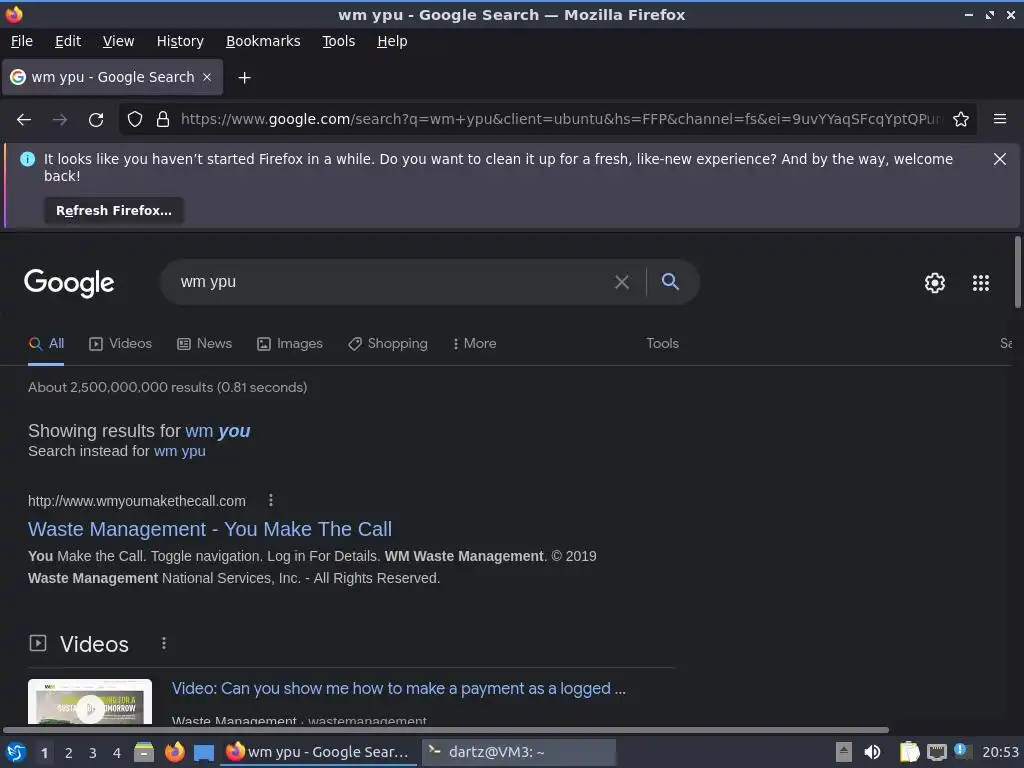This screenshot has height=768, width=1024.
Task: Click the Firefox taskbar window entry
Action: tap(319, 752)
